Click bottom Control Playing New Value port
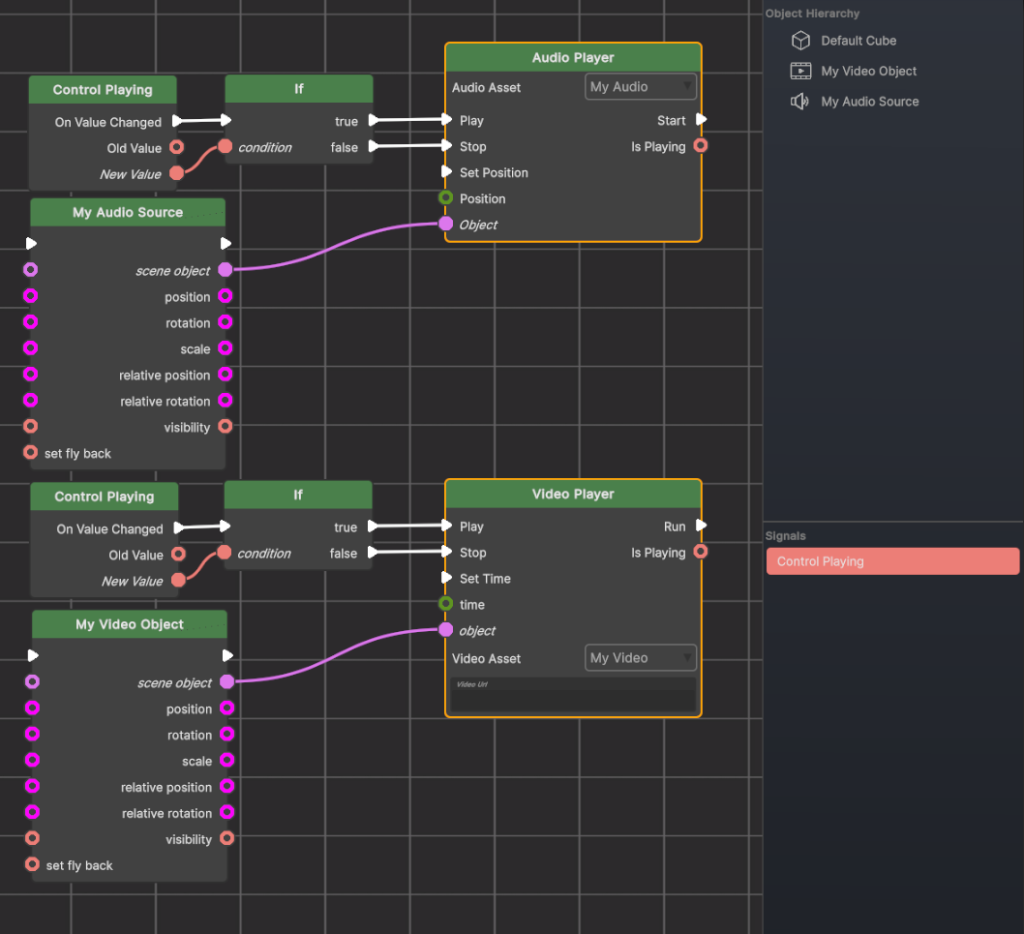 point(178,580)
